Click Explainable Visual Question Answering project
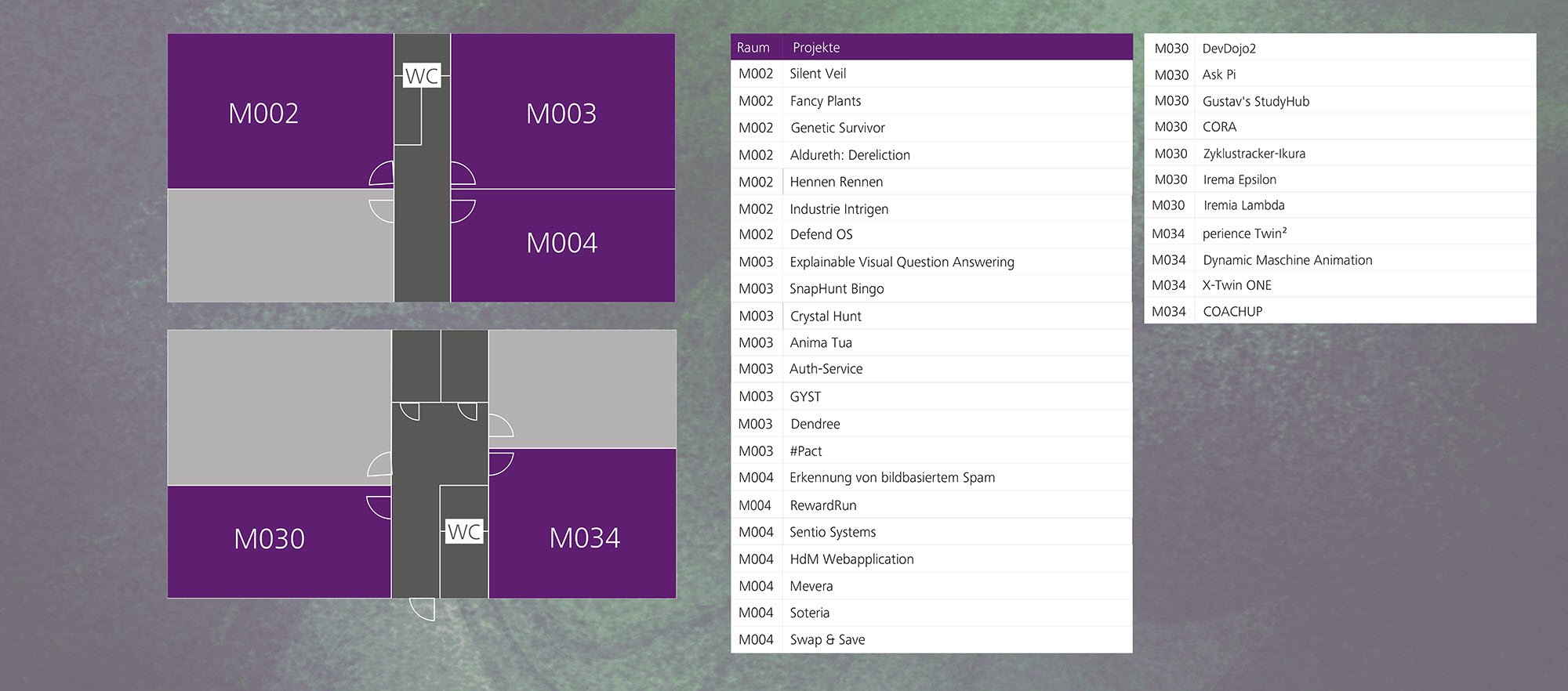 [902, 262]
